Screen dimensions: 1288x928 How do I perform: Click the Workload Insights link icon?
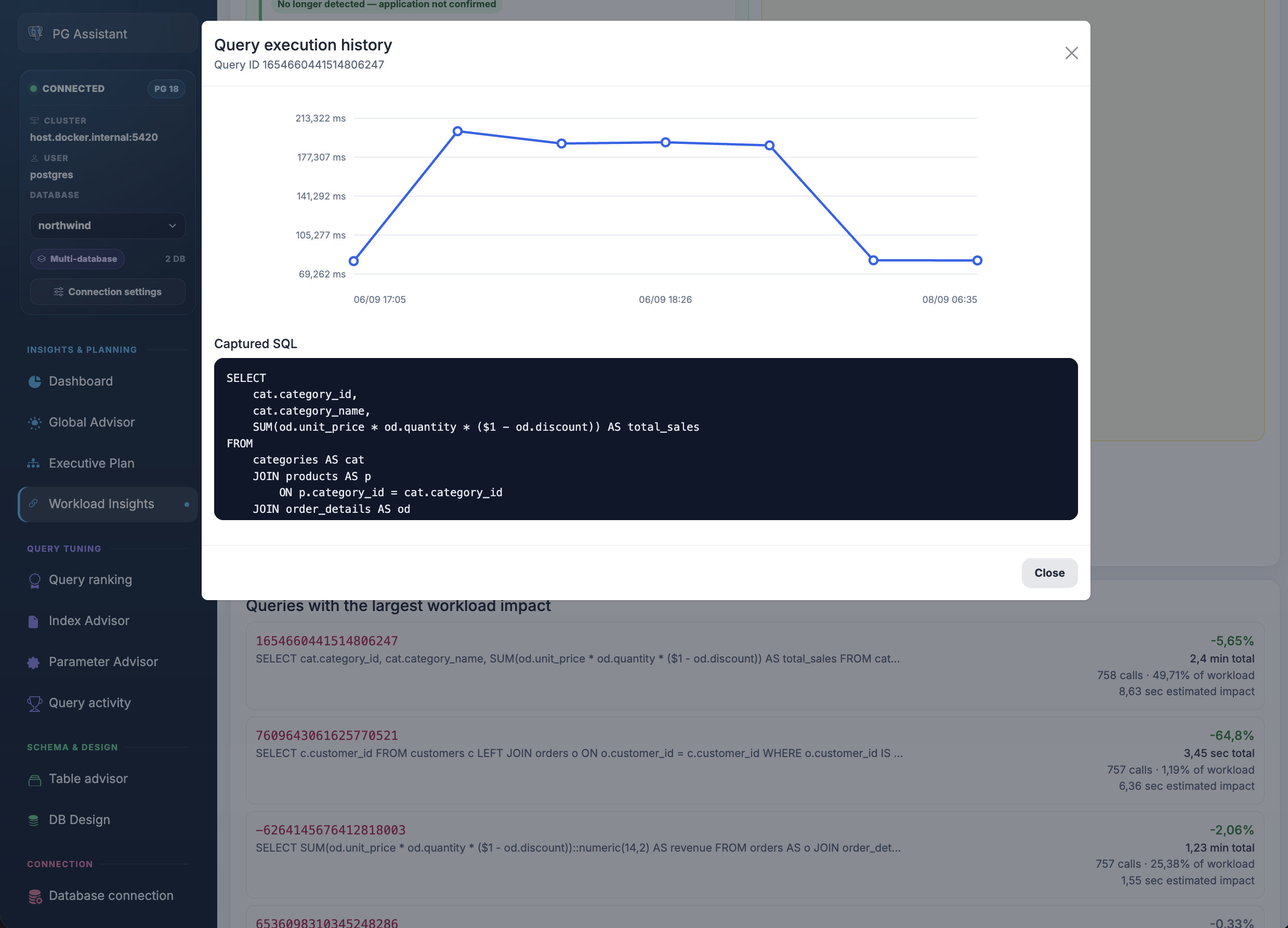33,503
